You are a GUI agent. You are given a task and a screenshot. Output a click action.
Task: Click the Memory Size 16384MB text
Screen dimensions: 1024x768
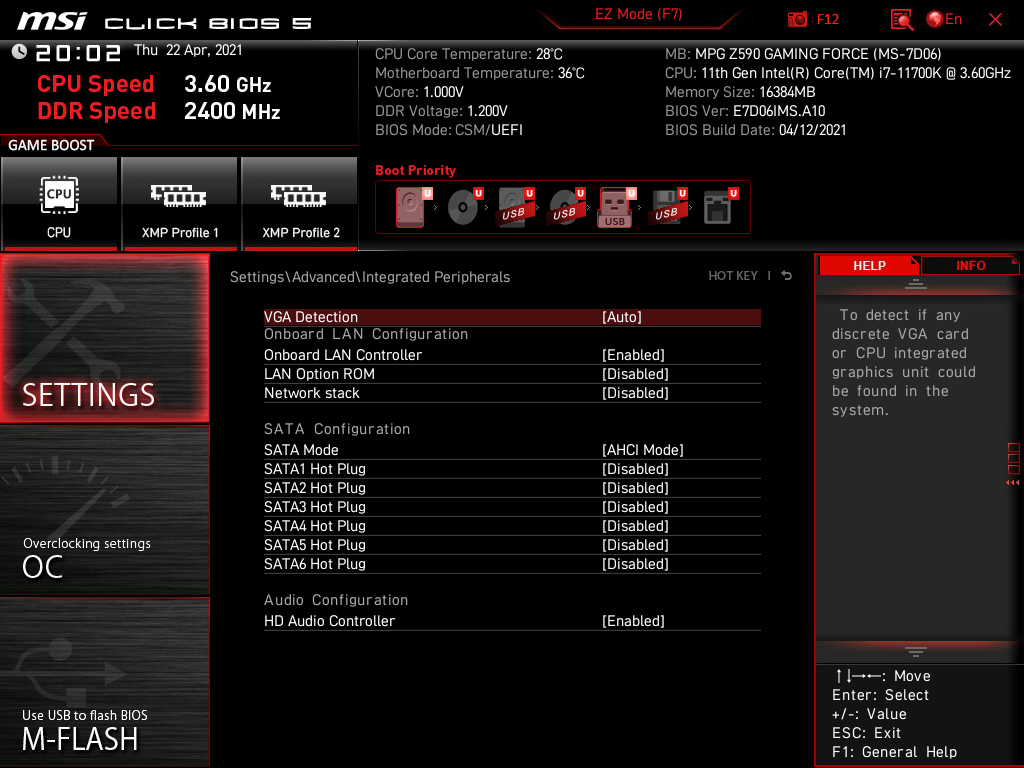pyautogui.click(x=740, y=92)
